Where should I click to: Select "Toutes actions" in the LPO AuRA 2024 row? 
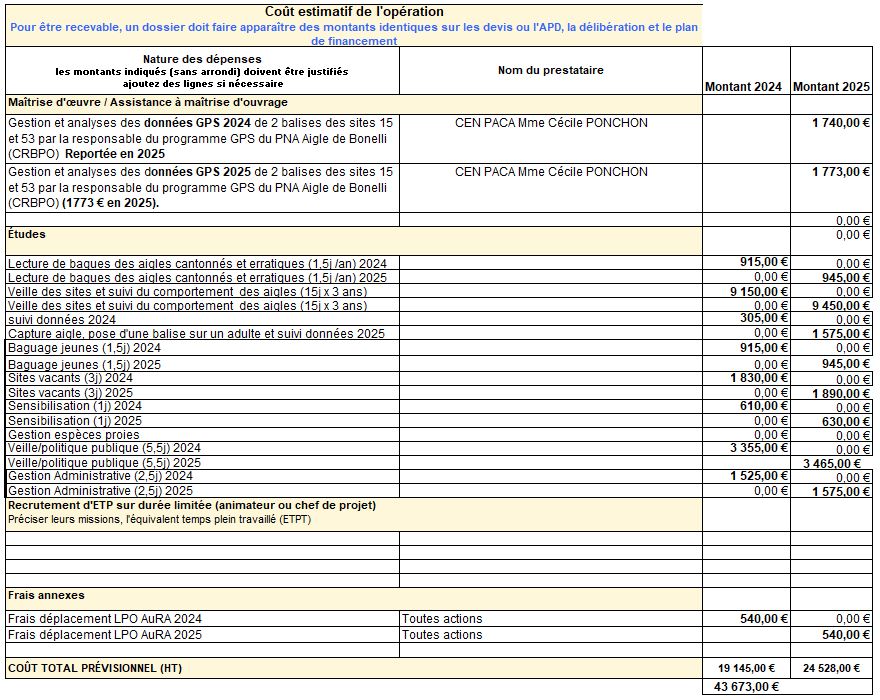tap(442, 619)
